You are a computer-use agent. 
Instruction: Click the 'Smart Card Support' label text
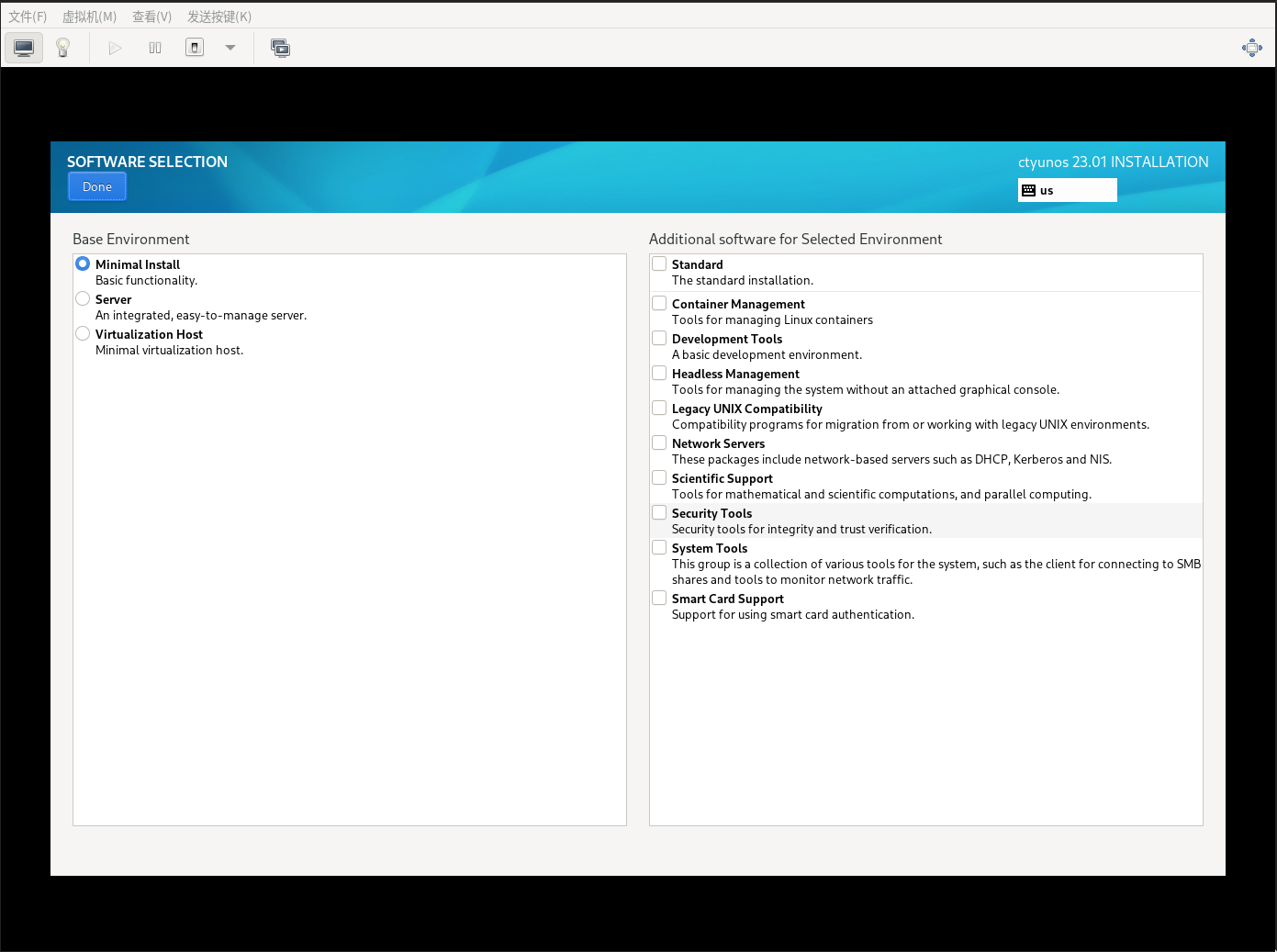tap(728, 599)
